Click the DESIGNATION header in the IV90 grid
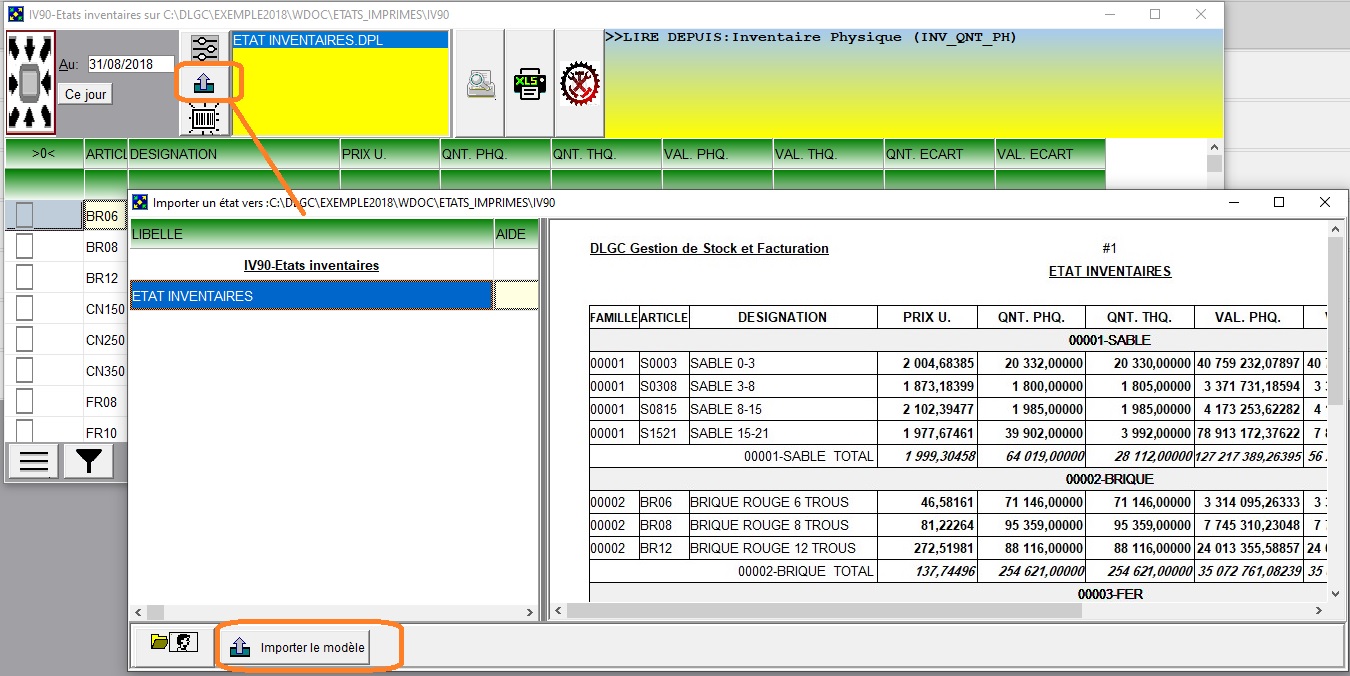 233,154
